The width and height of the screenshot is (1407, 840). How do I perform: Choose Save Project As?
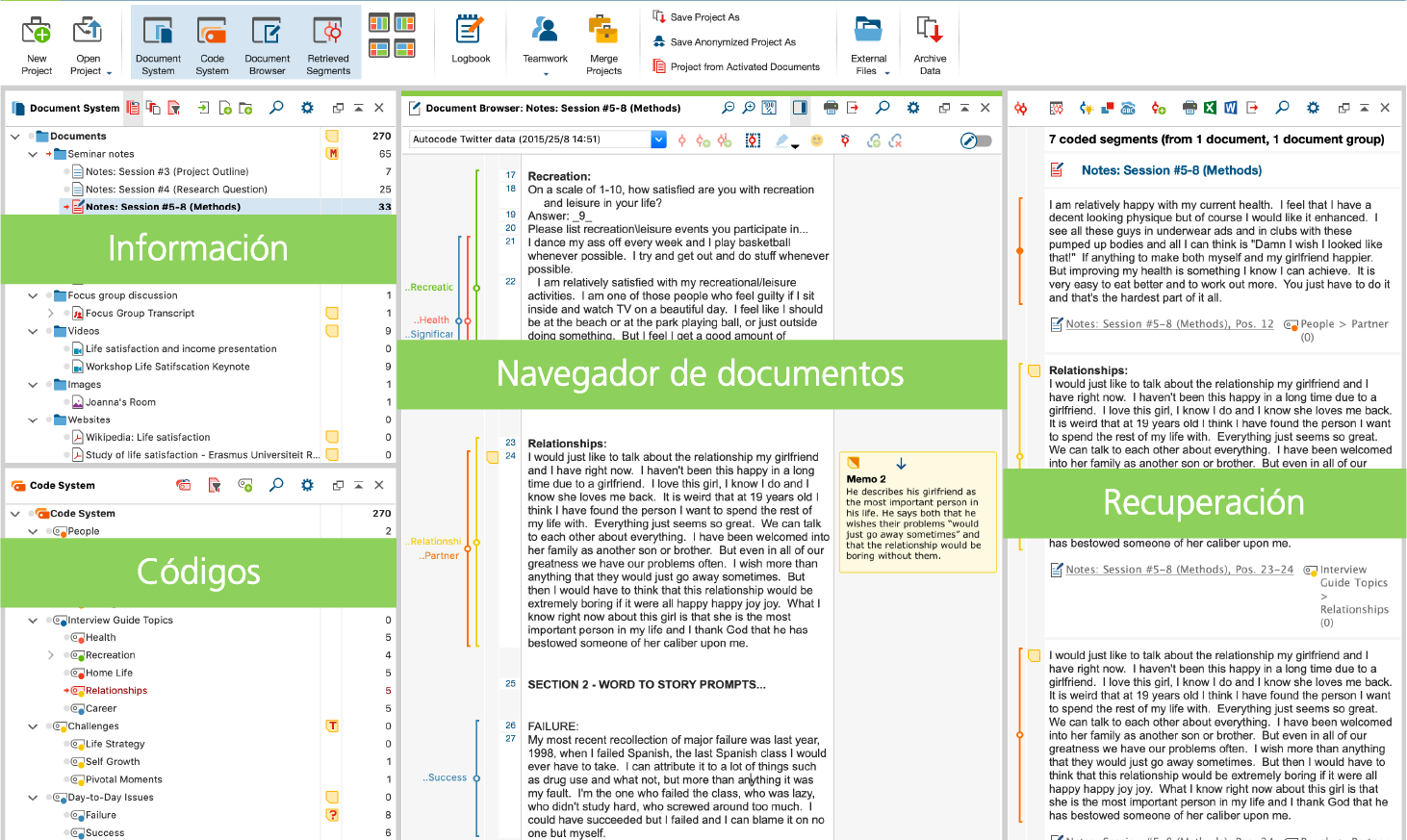(x=697, y=17)
